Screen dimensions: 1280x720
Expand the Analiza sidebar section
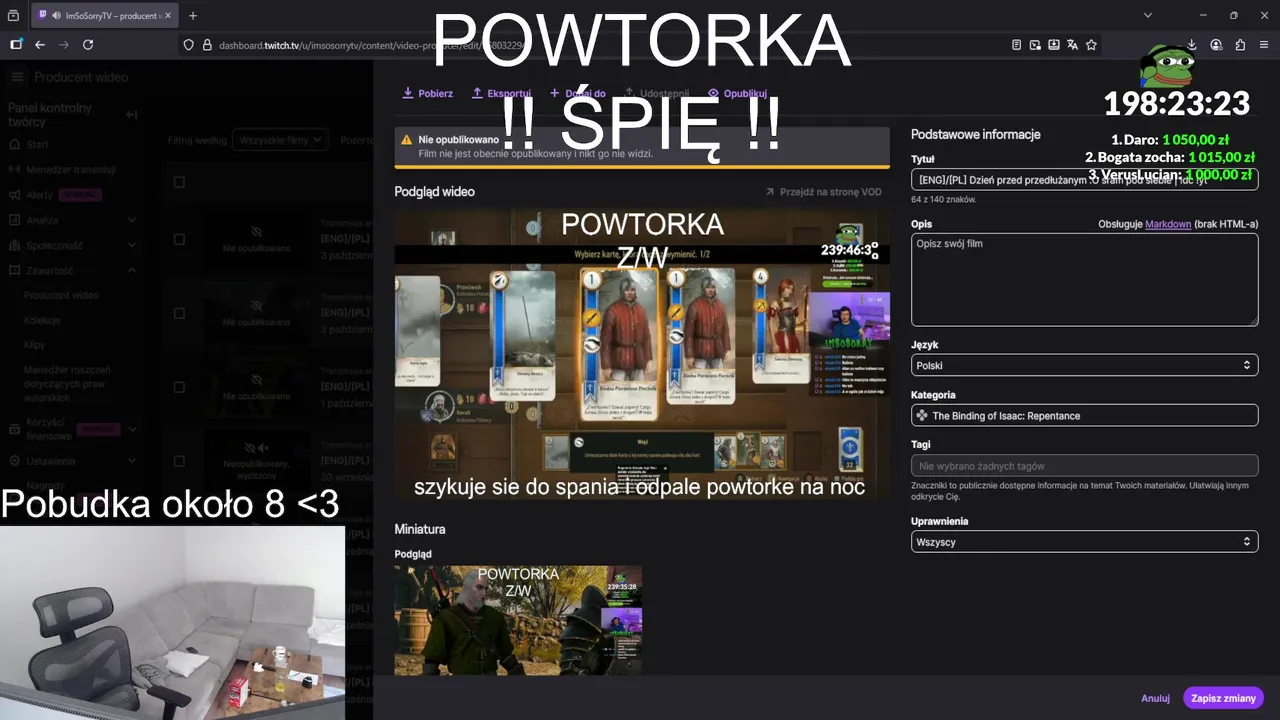tap(132, 220)
